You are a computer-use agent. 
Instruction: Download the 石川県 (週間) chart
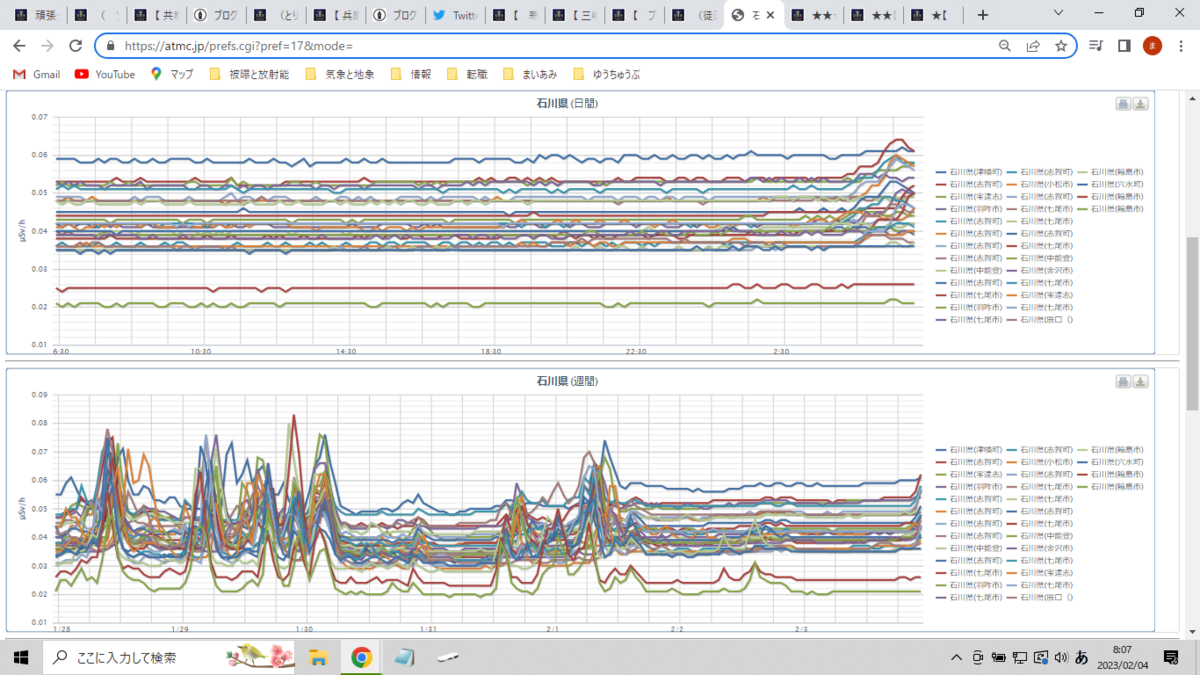[x=1141, y=382]
